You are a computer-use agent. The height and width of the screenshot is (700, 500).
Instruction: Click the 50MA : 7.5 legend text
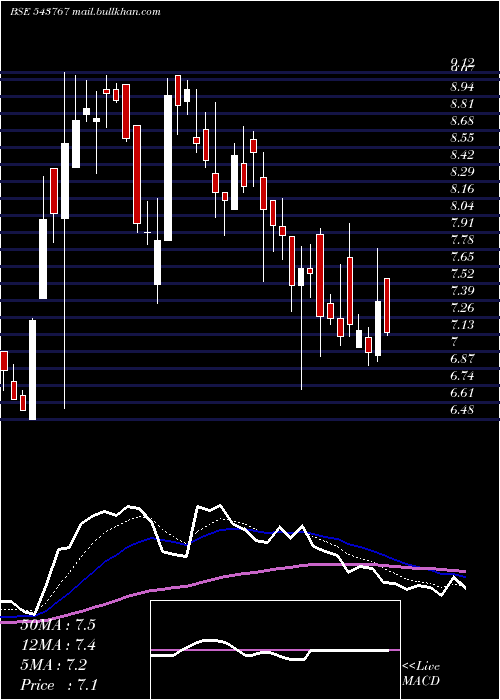(x=58, y=625)
